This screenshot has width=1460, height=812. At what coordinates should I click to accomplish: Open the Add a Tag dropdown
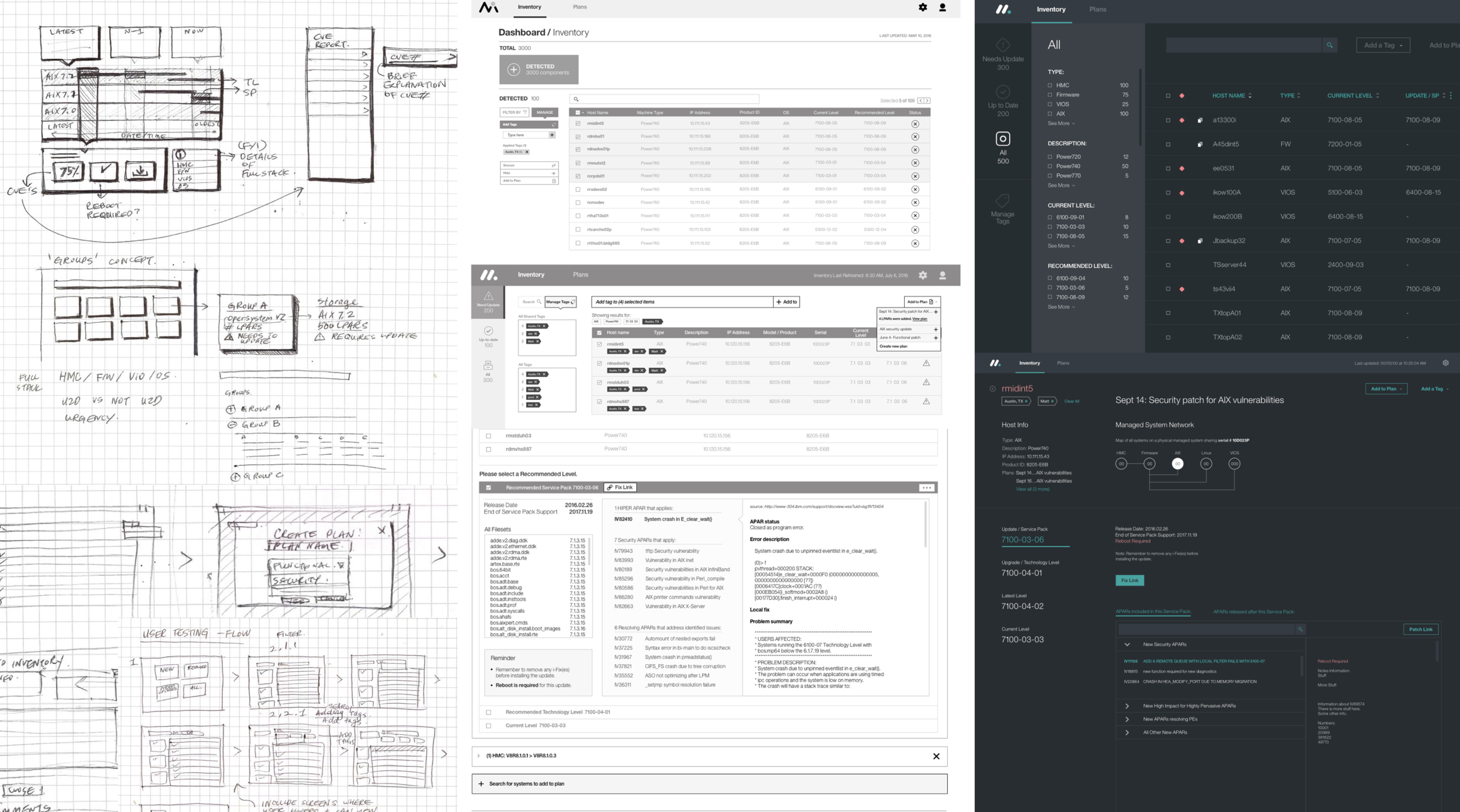click(x=1382, y=45)
